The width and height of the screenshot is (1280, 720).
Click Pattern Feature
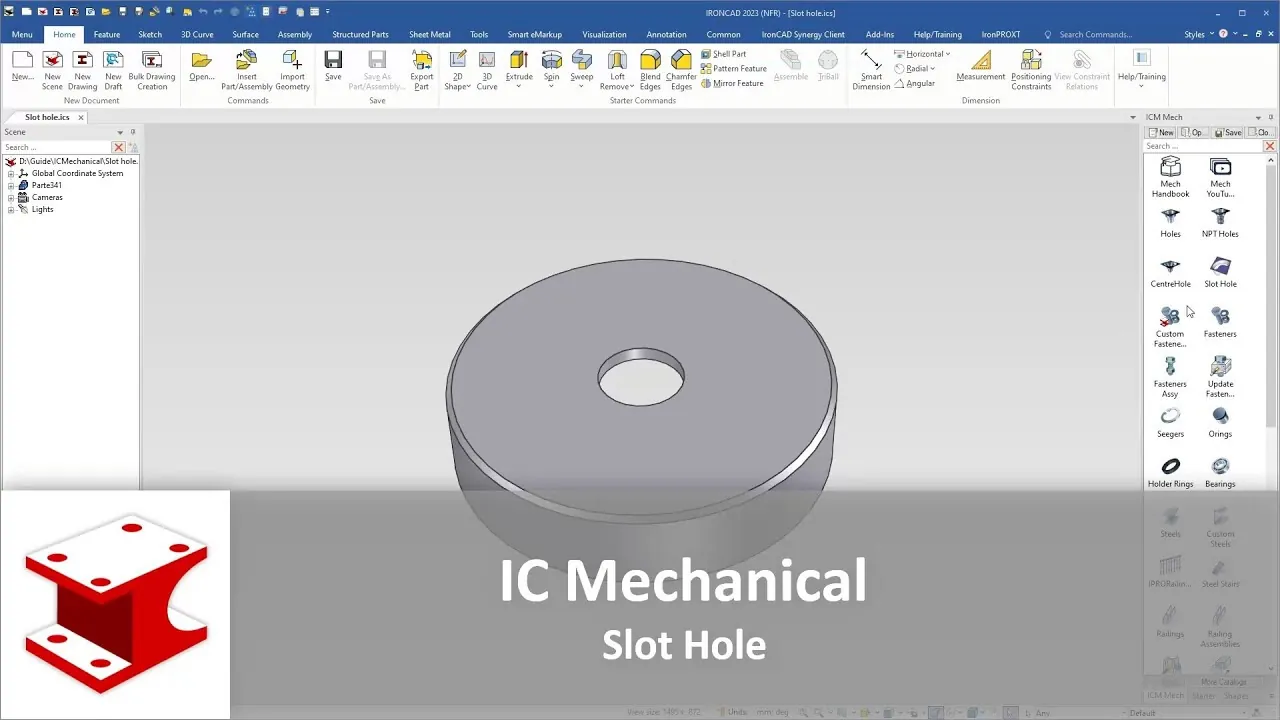[x=734, y=69]
